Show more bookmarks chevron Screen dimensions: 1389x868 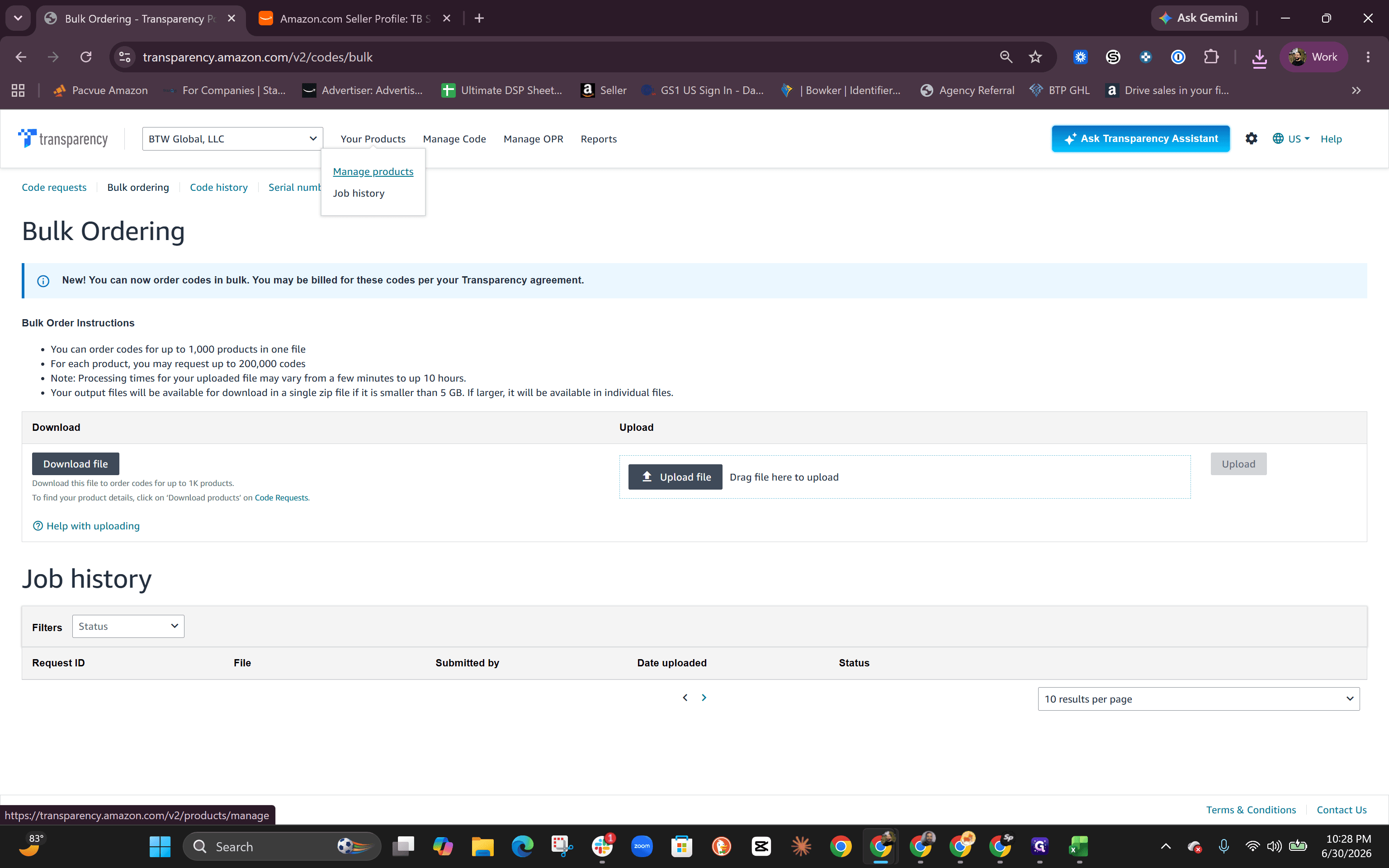tap(1356, 90)
